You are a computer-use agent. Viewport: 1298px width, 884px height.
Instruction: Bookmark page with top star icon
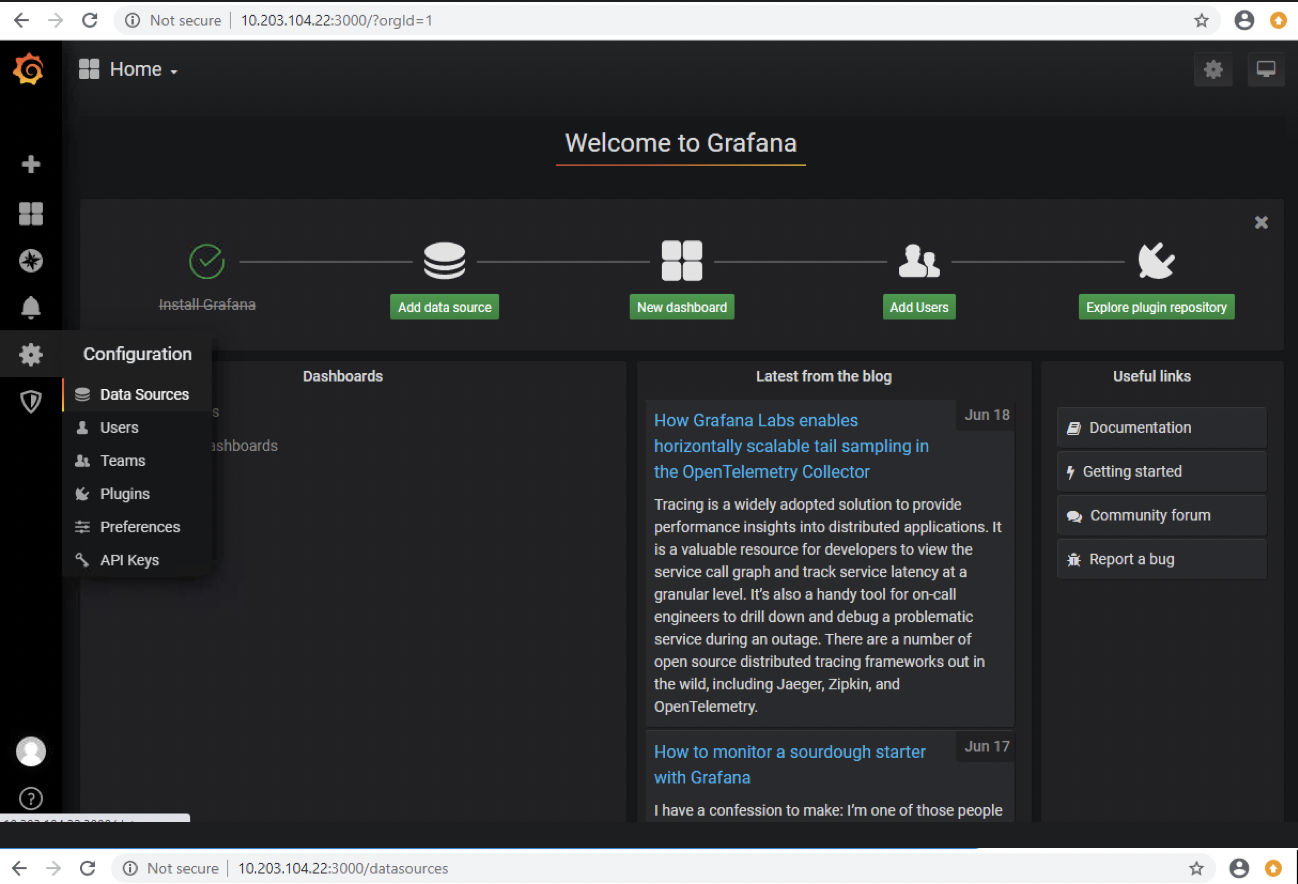(x=1201, y=20)
